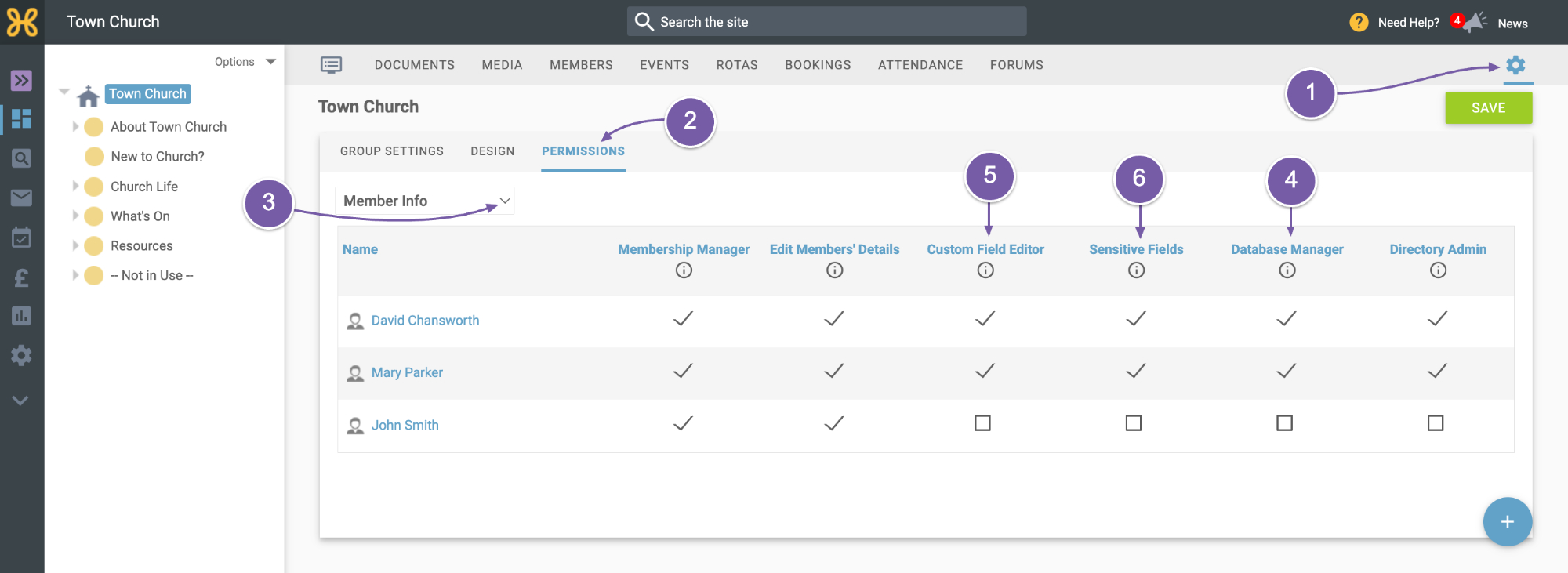The image size is (1568, 573).
Task: Open the pound-sign giving icon
Action: click(x=21, y=277)
